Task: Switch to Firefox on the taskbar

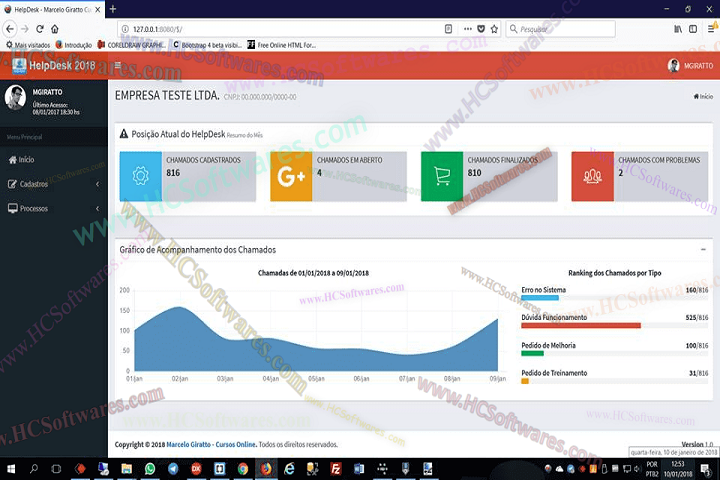Action: [x=266, y=469]
